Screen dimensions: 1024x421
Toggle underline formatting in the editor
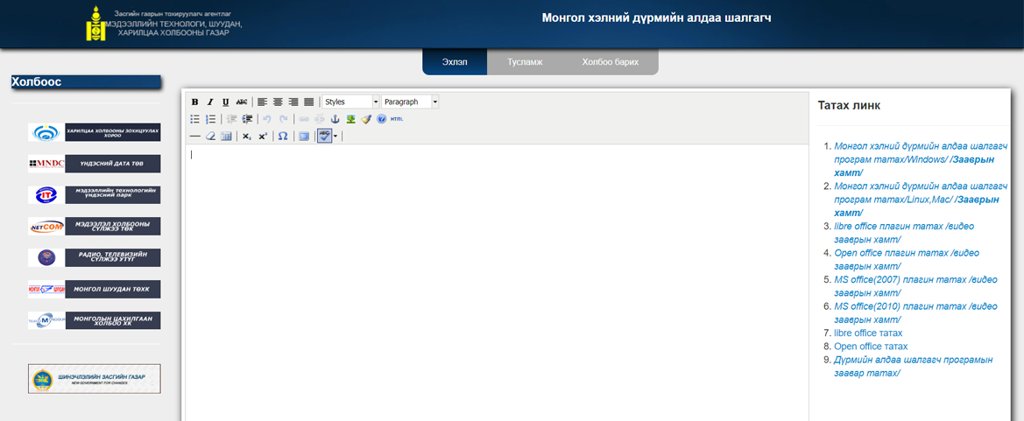[225, 102]
